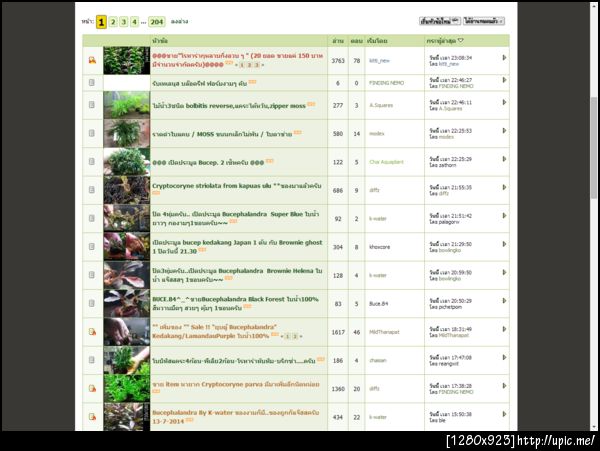Image resolution: width=600 pixels, height=451 pixels.
Task: Open BUCE.84 Bucephalandra Black Forest topic
Action: [235, 303]
